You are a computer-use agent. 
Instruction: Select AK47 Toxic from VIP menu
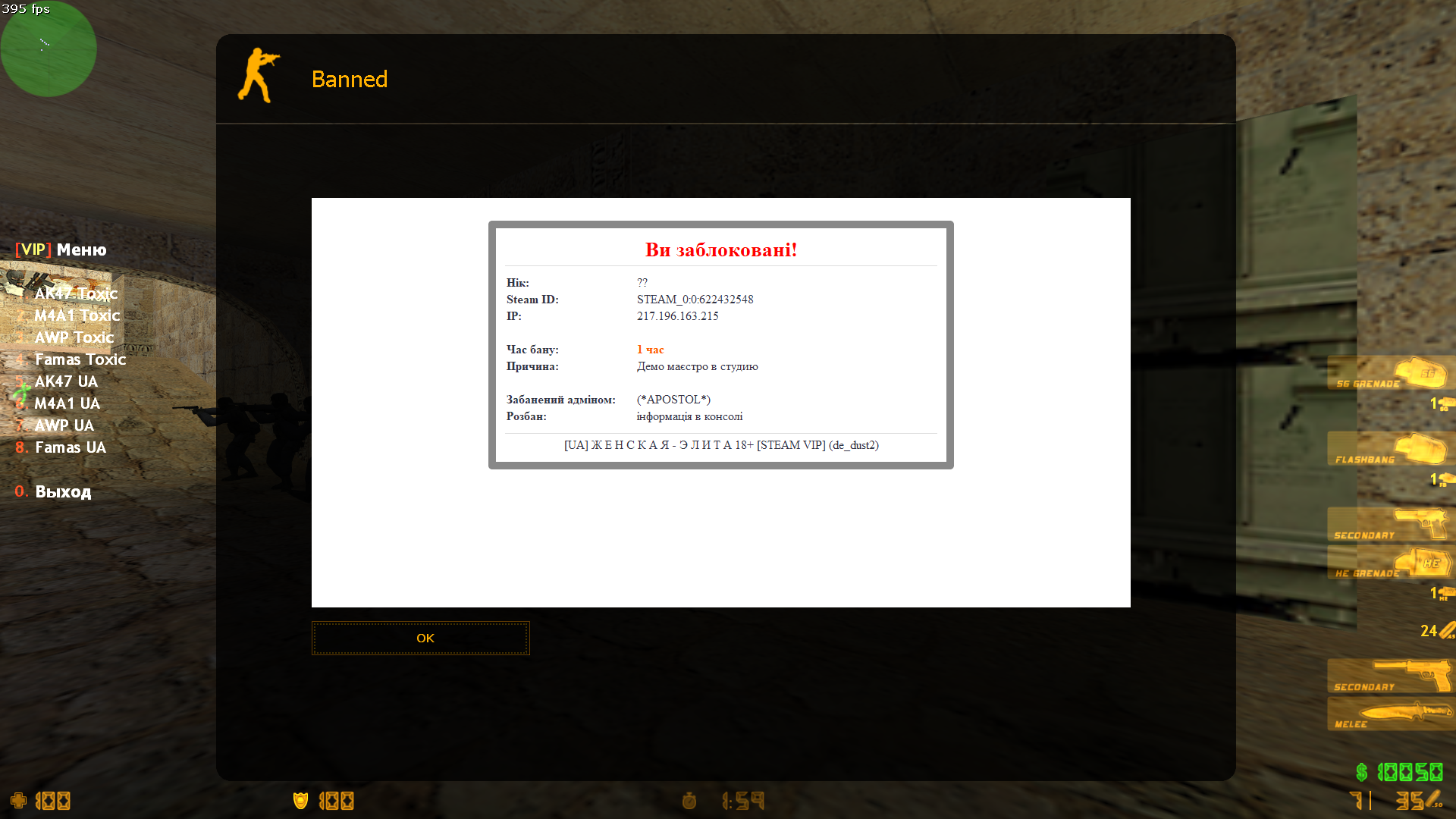click(x=76, y=293)
